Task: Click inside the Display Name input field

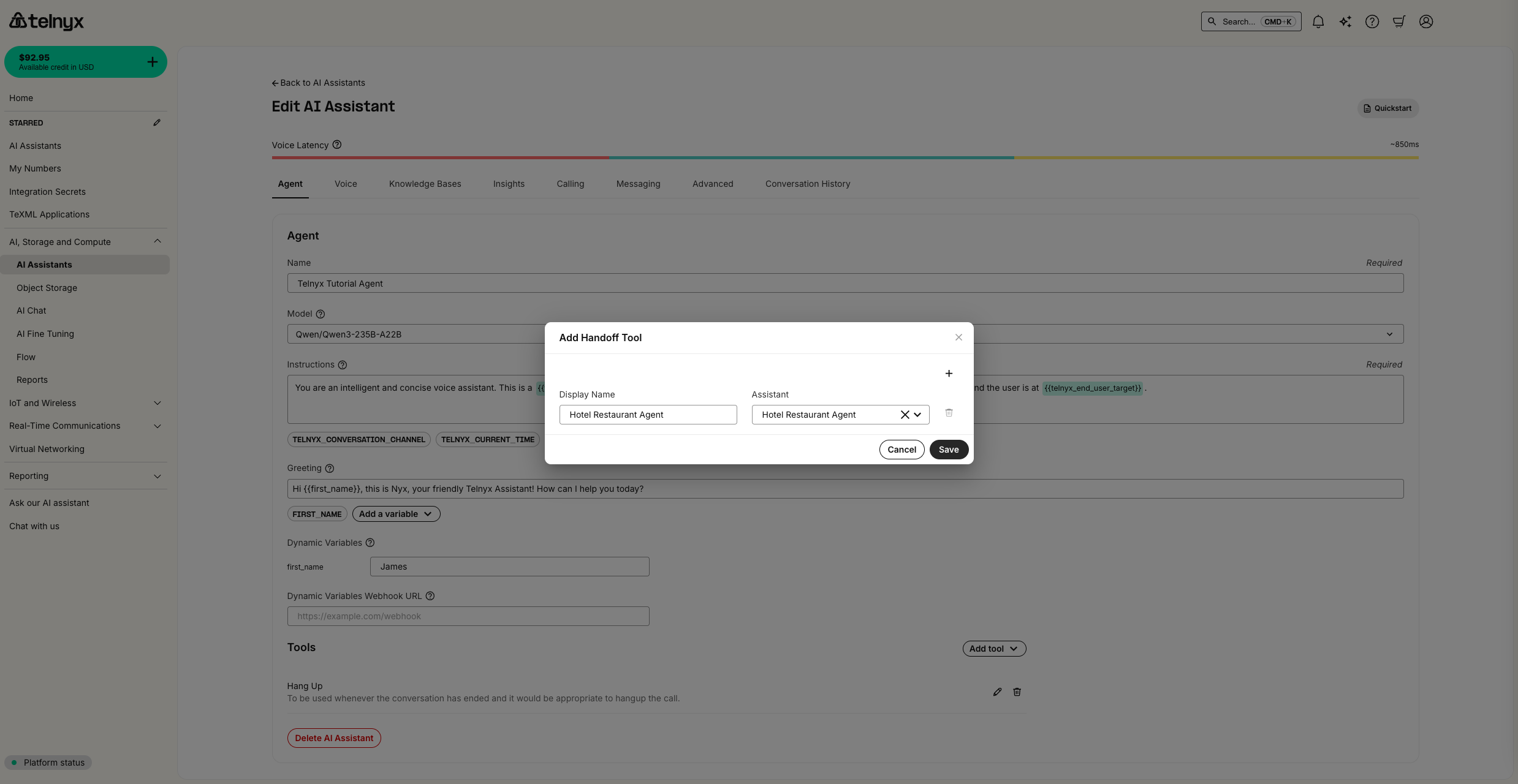Action: click(648, 415)
